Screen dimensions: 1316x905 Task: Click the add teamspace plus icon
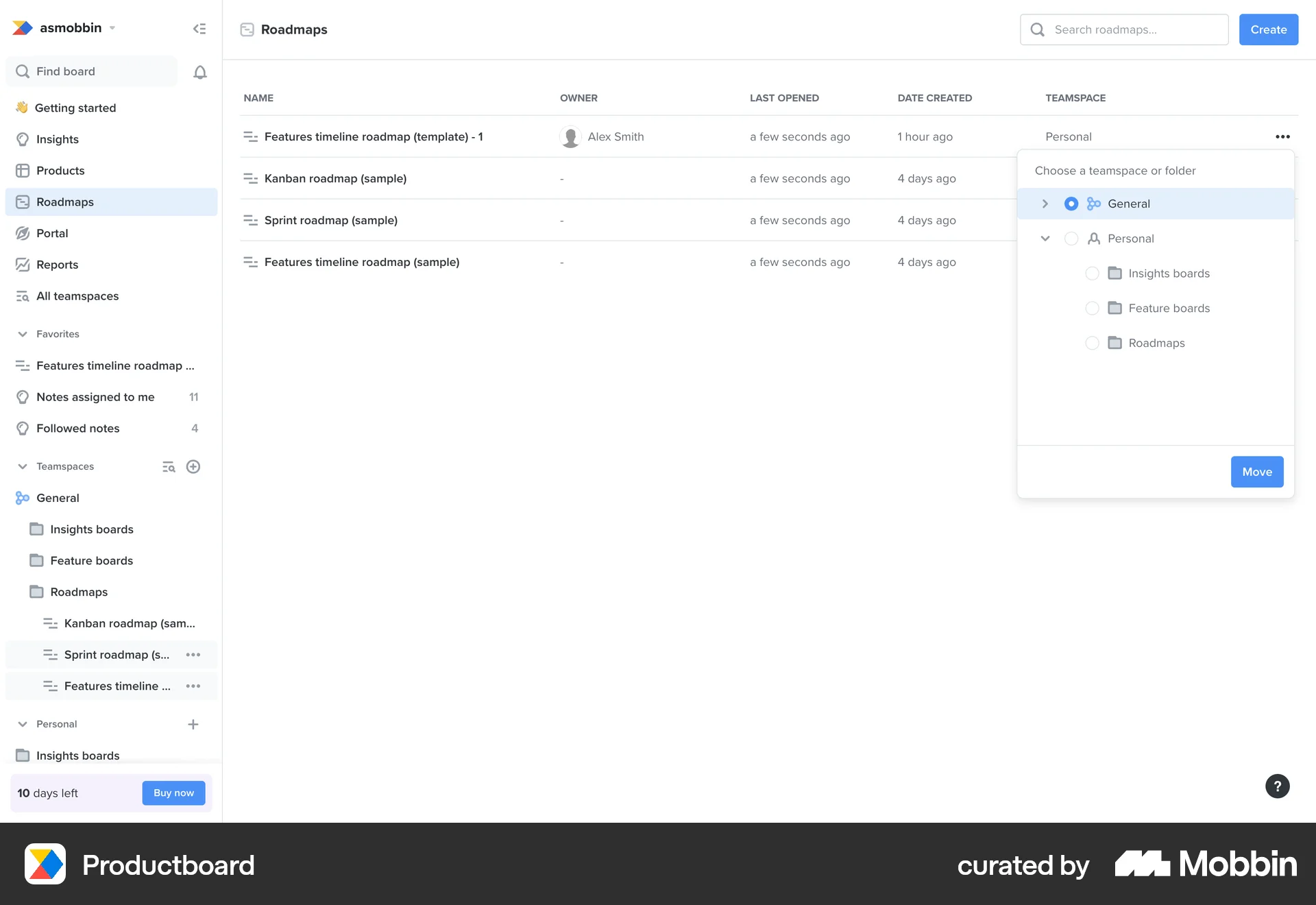tap(193, 466)
